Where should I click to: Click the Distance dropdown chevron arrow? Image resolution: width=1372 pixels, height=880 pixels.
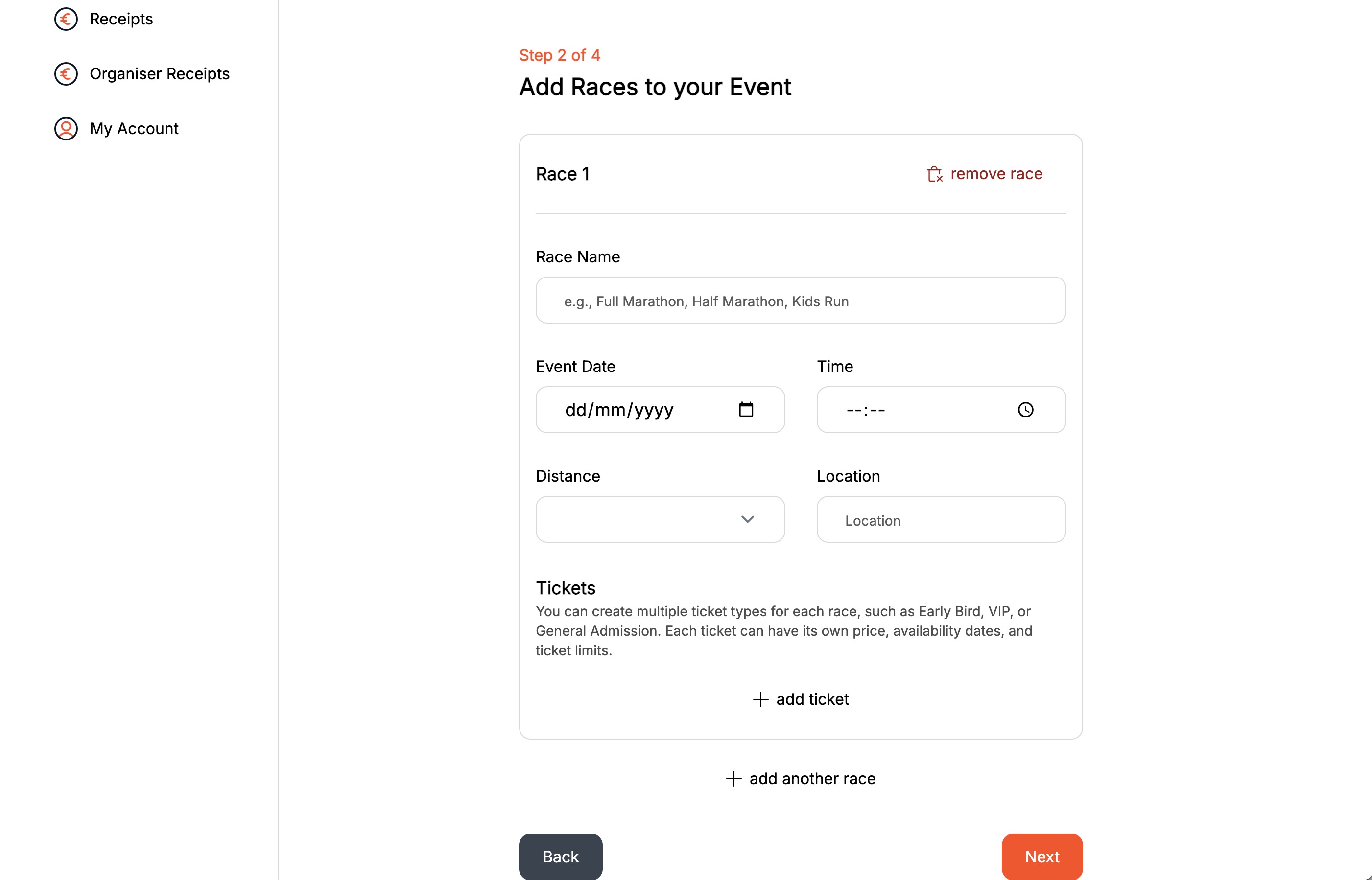tap(747, 519)
